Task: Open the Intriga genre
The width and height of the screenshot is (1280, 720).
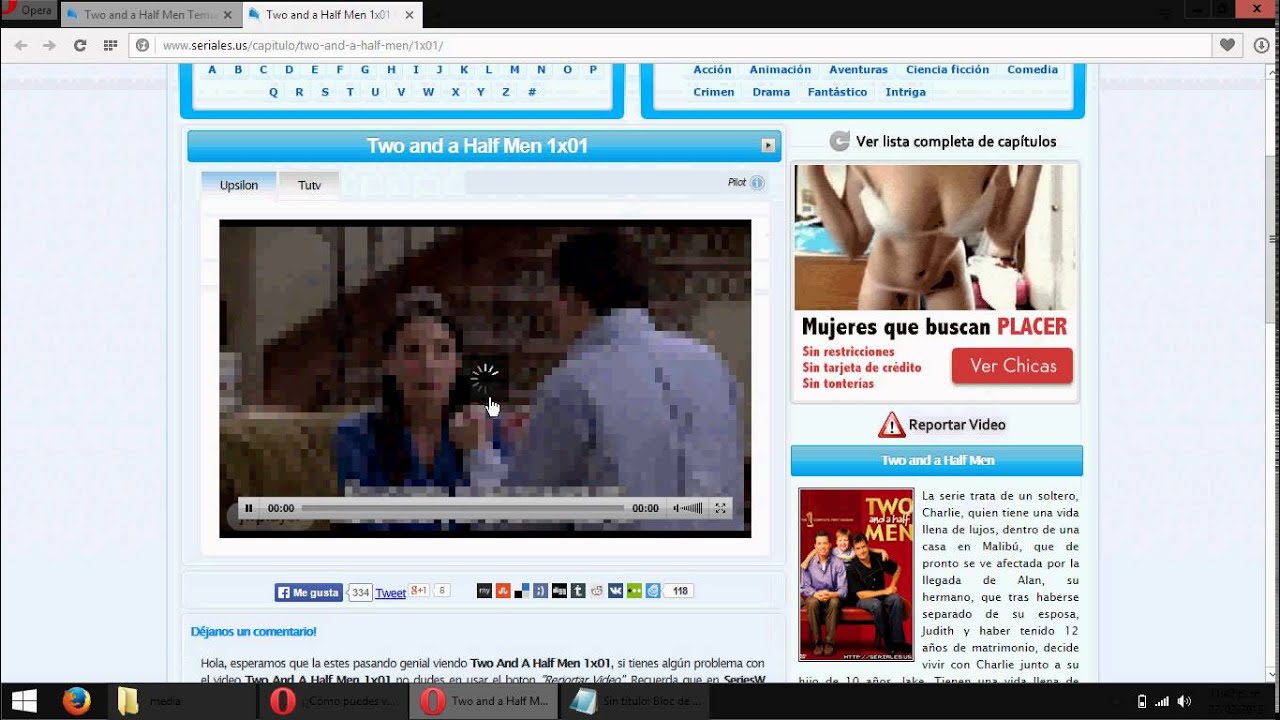Action: [x=905, y=92]
